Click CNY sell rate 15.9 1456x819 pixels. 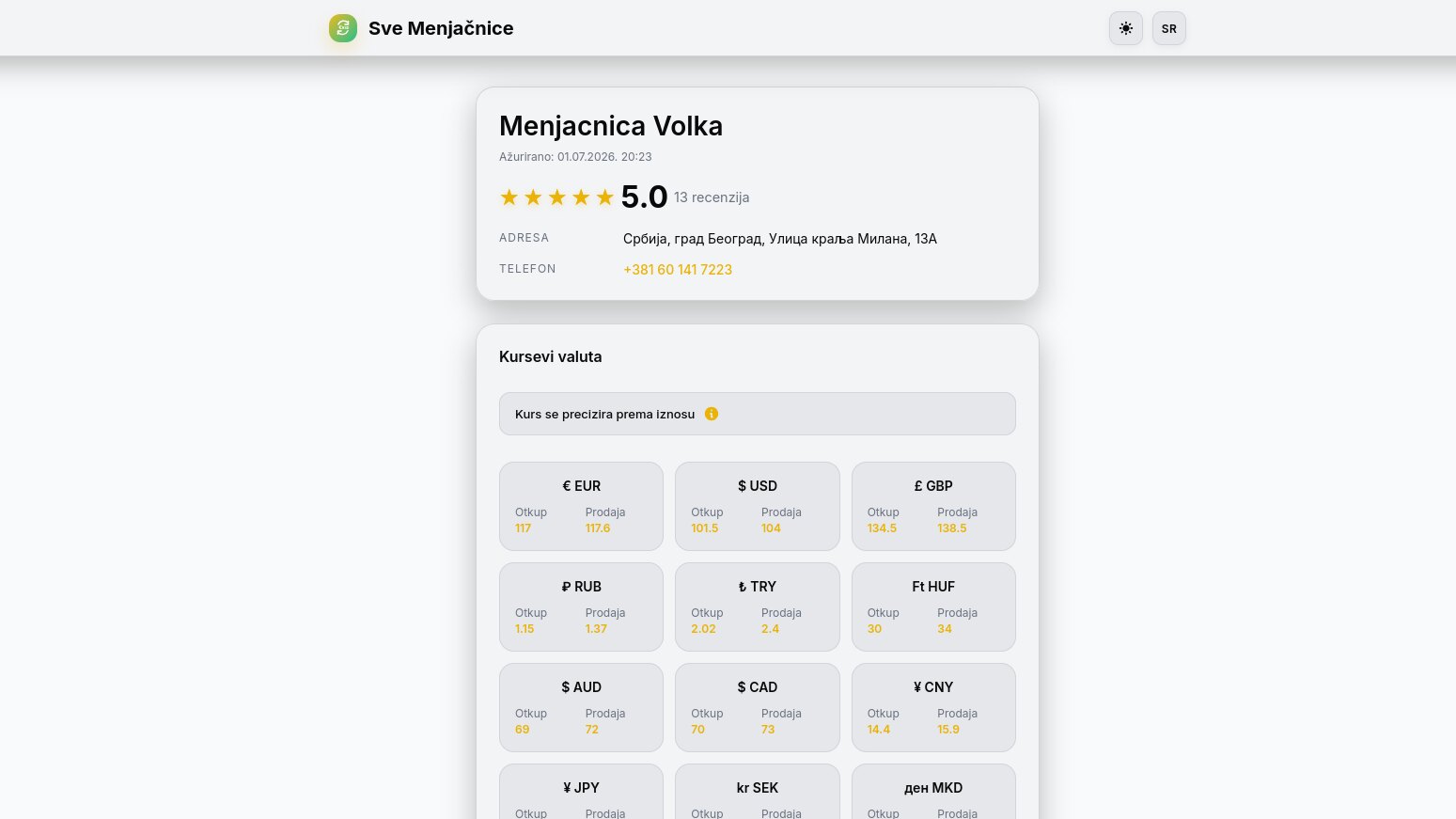pyautogui.click(x=948, y=730)
